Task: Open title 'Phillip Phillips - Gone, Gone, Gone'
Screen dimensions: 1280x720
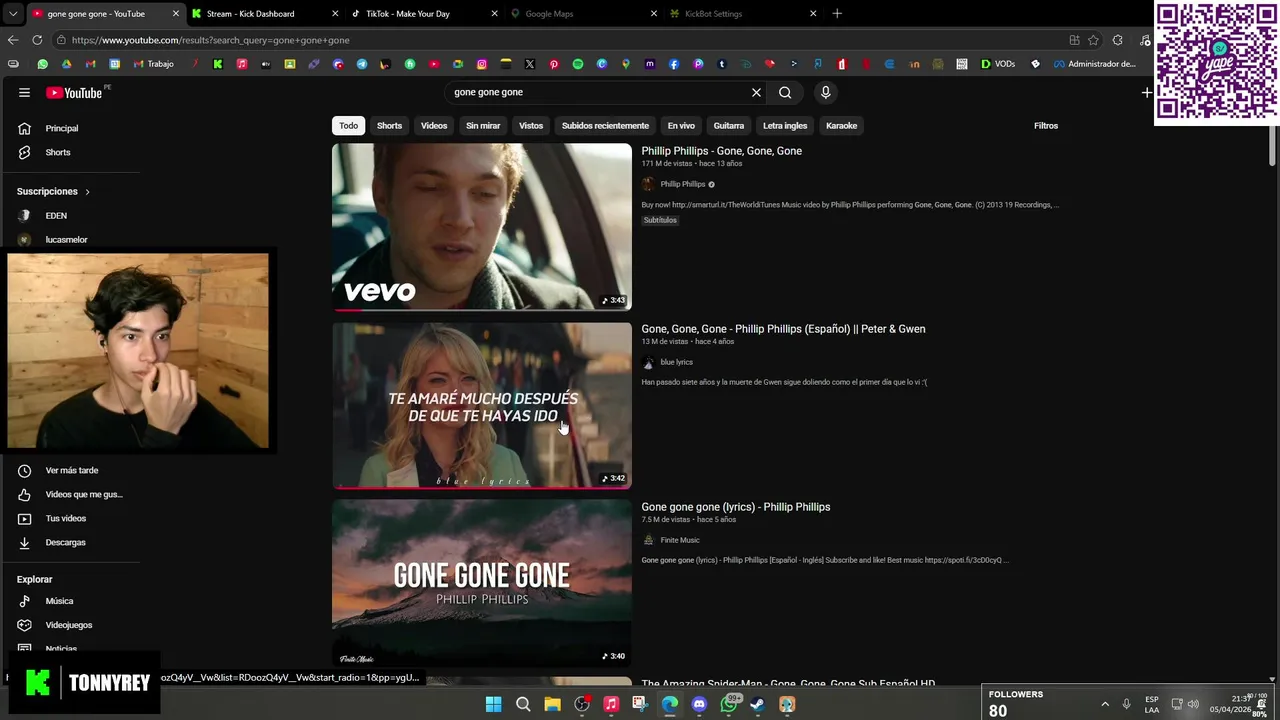Action: tap(721, 151)
